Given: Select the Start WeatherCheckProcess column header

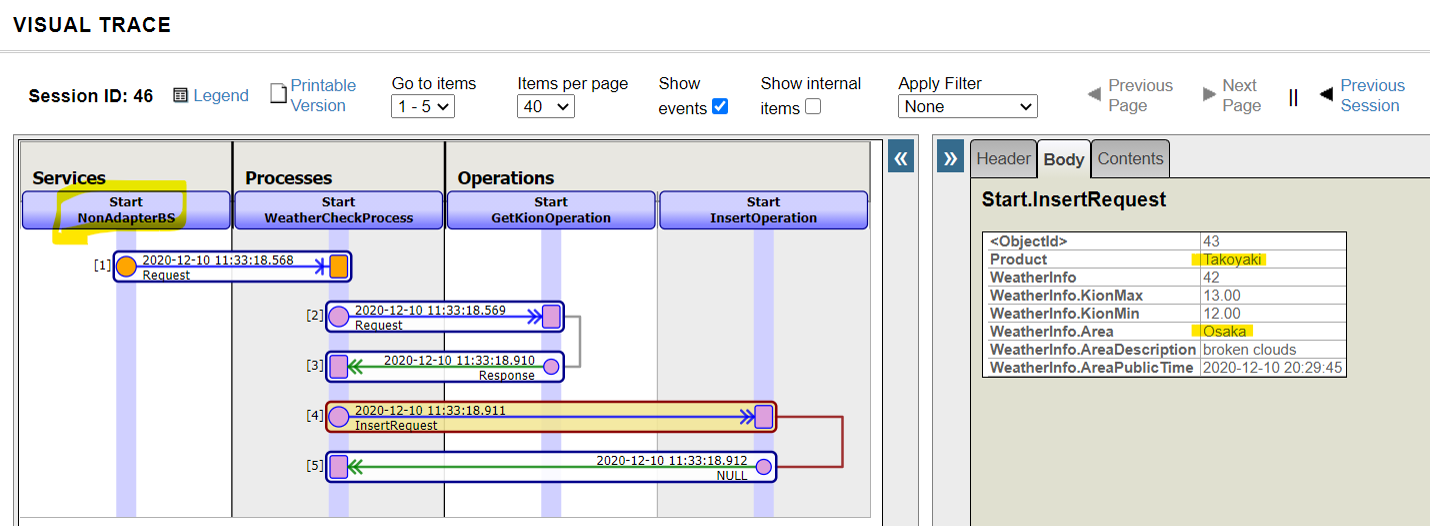Looking at the screenshot, I should [339, 210].
